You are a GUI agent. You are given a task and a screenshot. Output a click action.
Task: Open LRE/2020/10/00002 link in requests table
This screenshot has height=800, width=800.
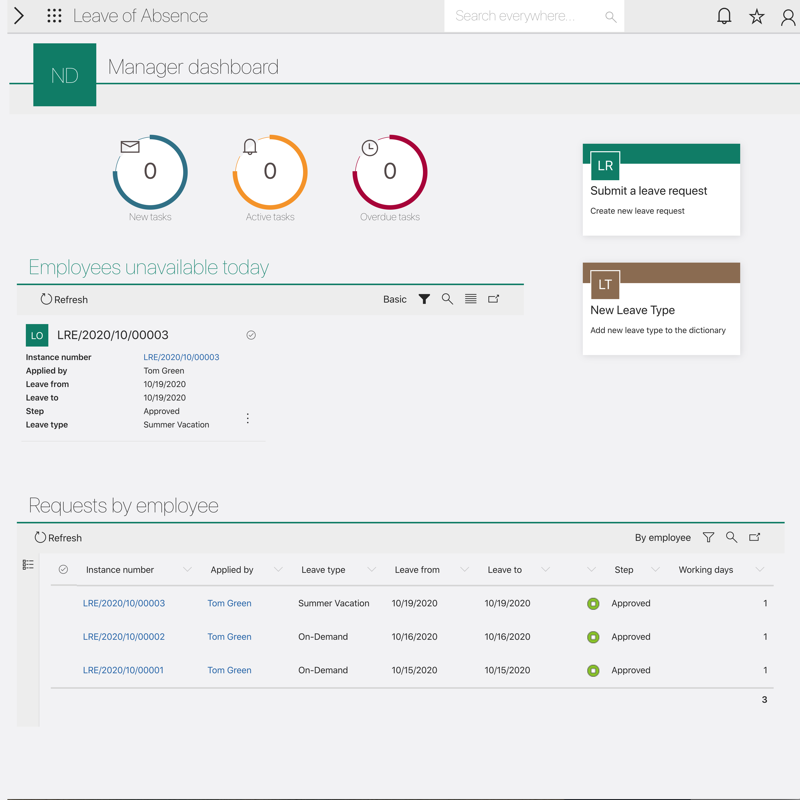coord(124,637)
